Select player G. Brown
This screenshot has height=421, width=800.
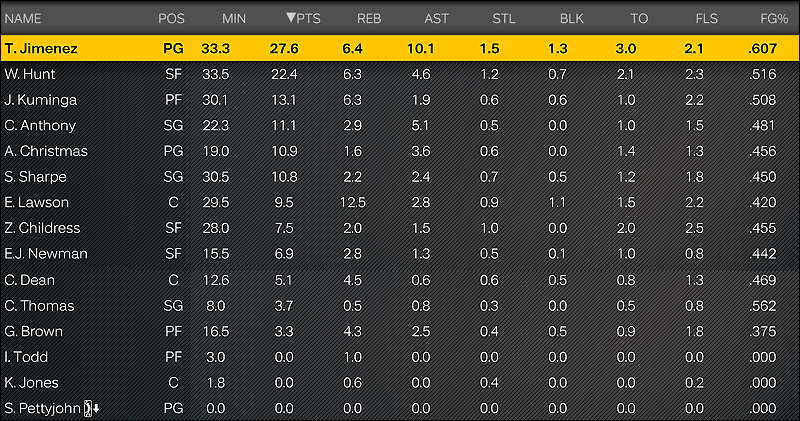point(400,331)
